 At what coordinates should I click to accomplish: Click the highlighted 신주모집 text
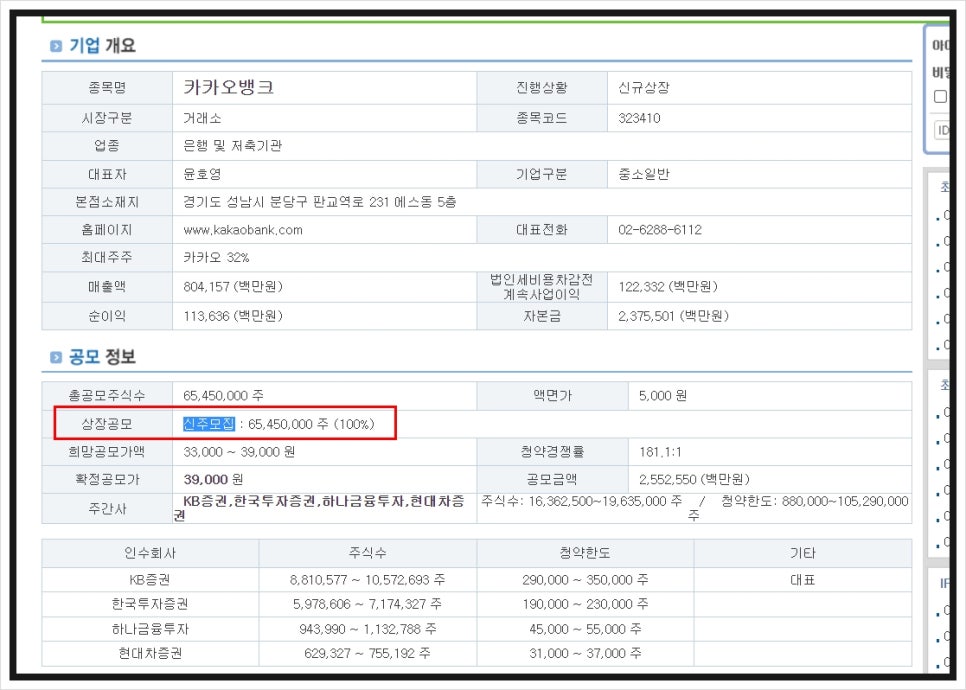pyautogui.click(x=209, y=424)
